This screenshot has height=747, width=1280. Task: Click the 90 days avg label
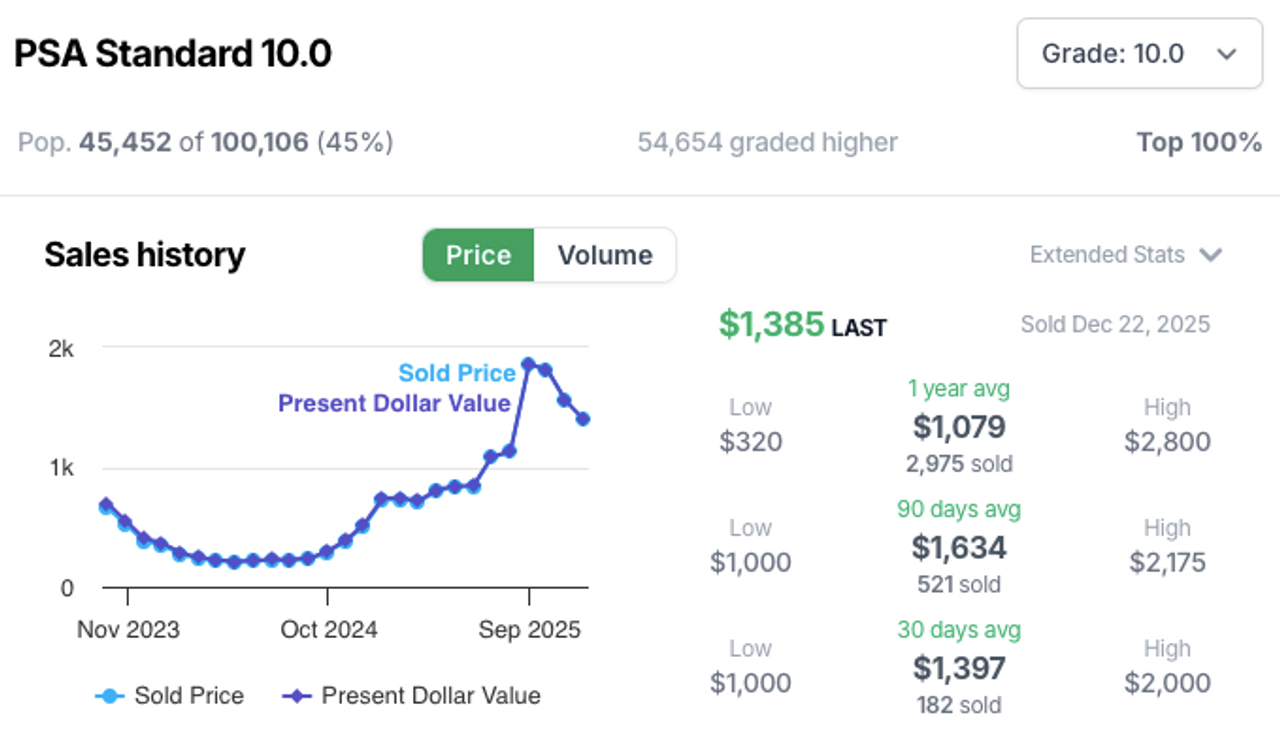(x=958, y=509)
